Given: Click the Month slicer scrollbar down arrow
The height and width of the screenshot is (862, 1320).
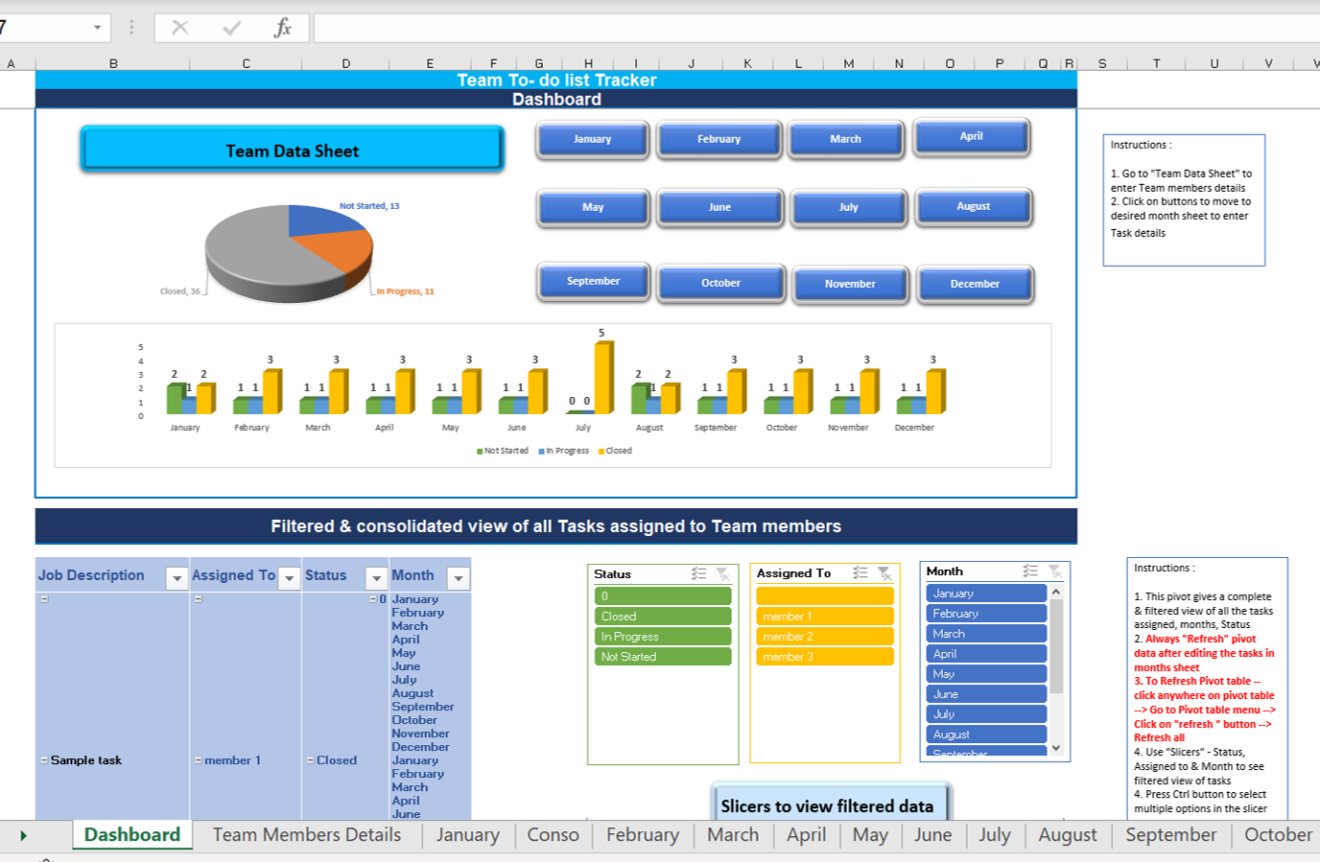Looking at the screenshot, I should [1056, 749].
